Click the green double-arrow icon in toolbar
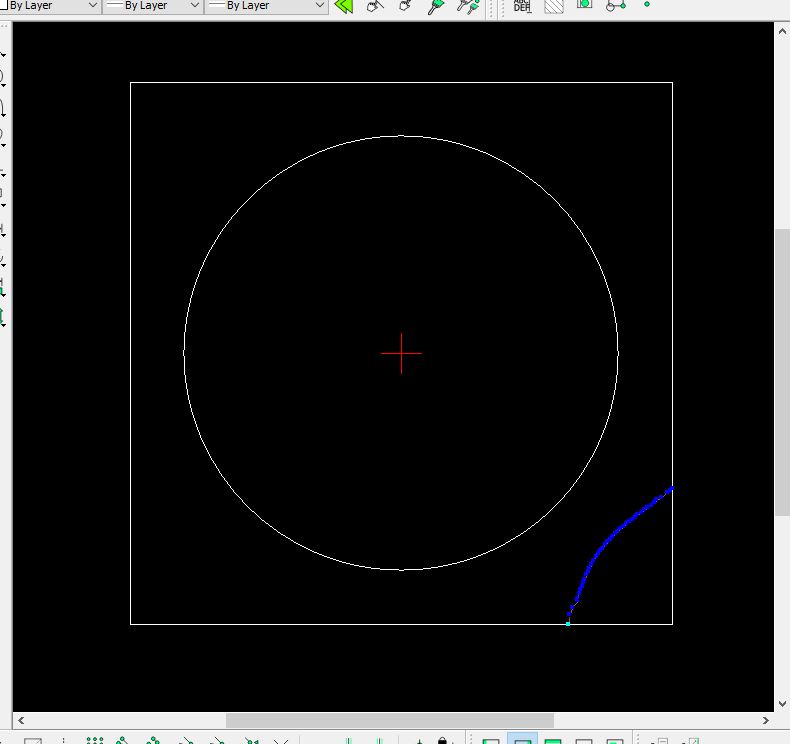790x744 pixels. tap(344, 6)
